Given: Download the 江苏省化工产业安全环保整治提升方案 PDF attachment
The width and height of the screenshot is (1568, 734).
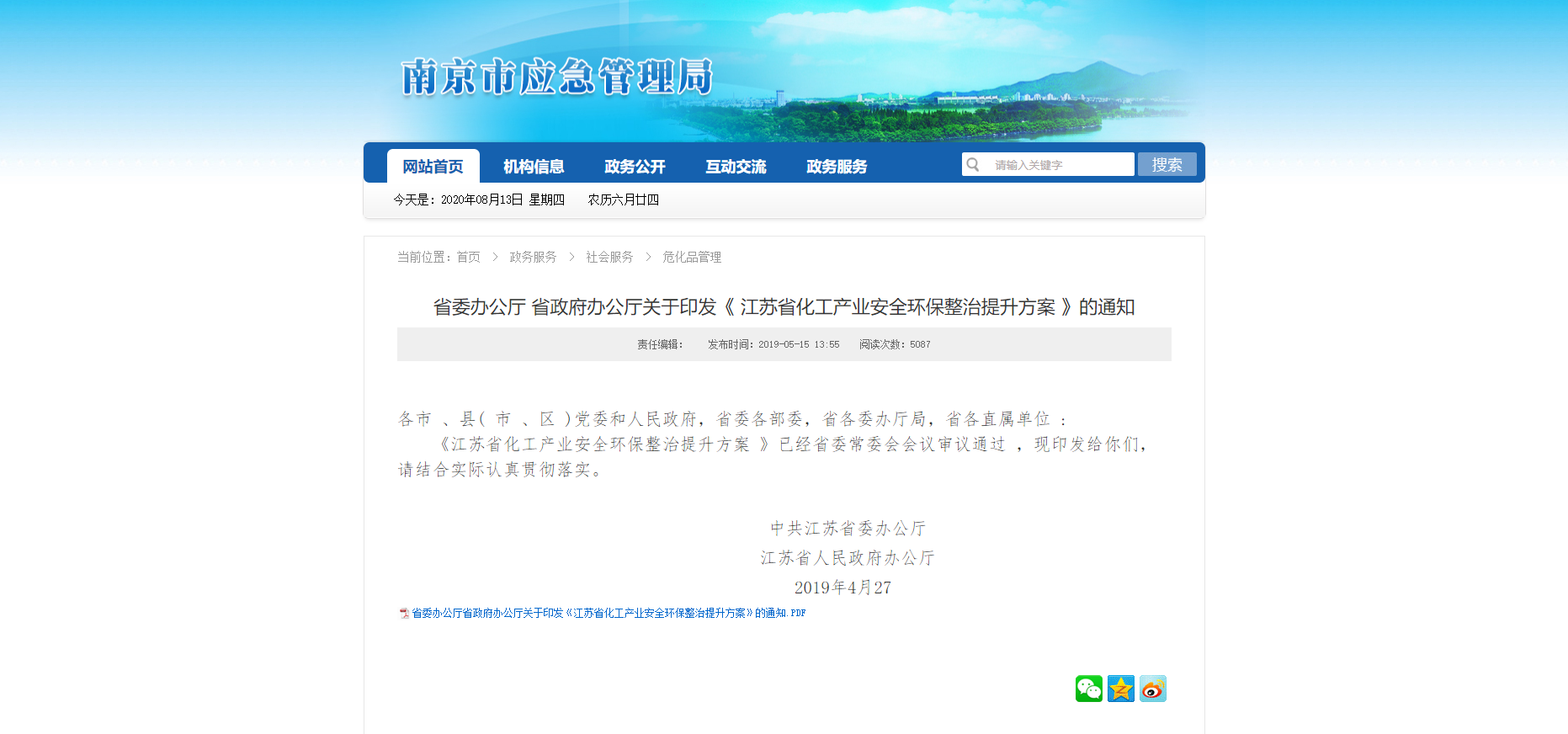Looking at the screenshot, I should pos(609,614).
